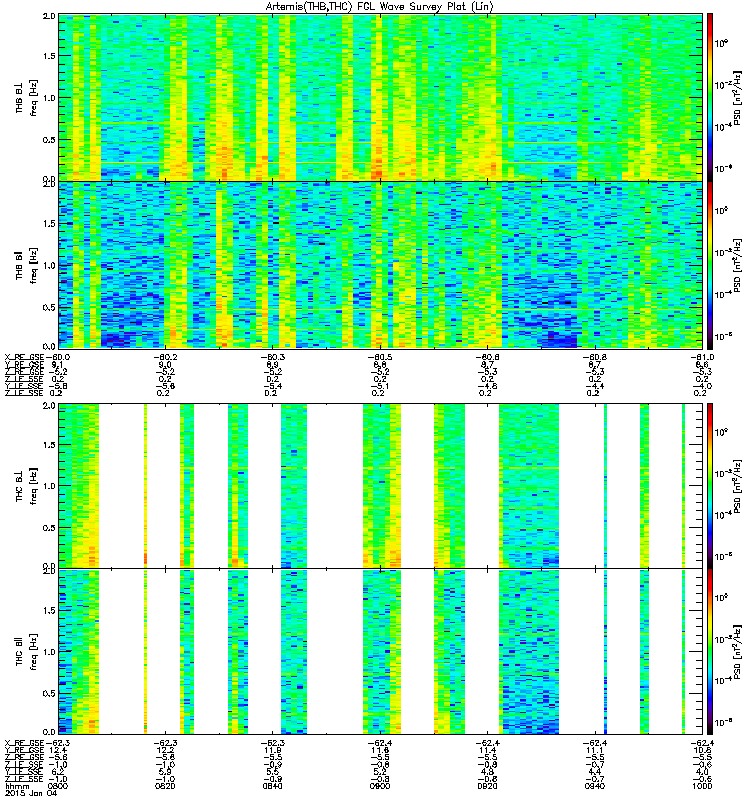Click the THC B∥ panel color bar

pyautogui.click(x=710, y=651)
